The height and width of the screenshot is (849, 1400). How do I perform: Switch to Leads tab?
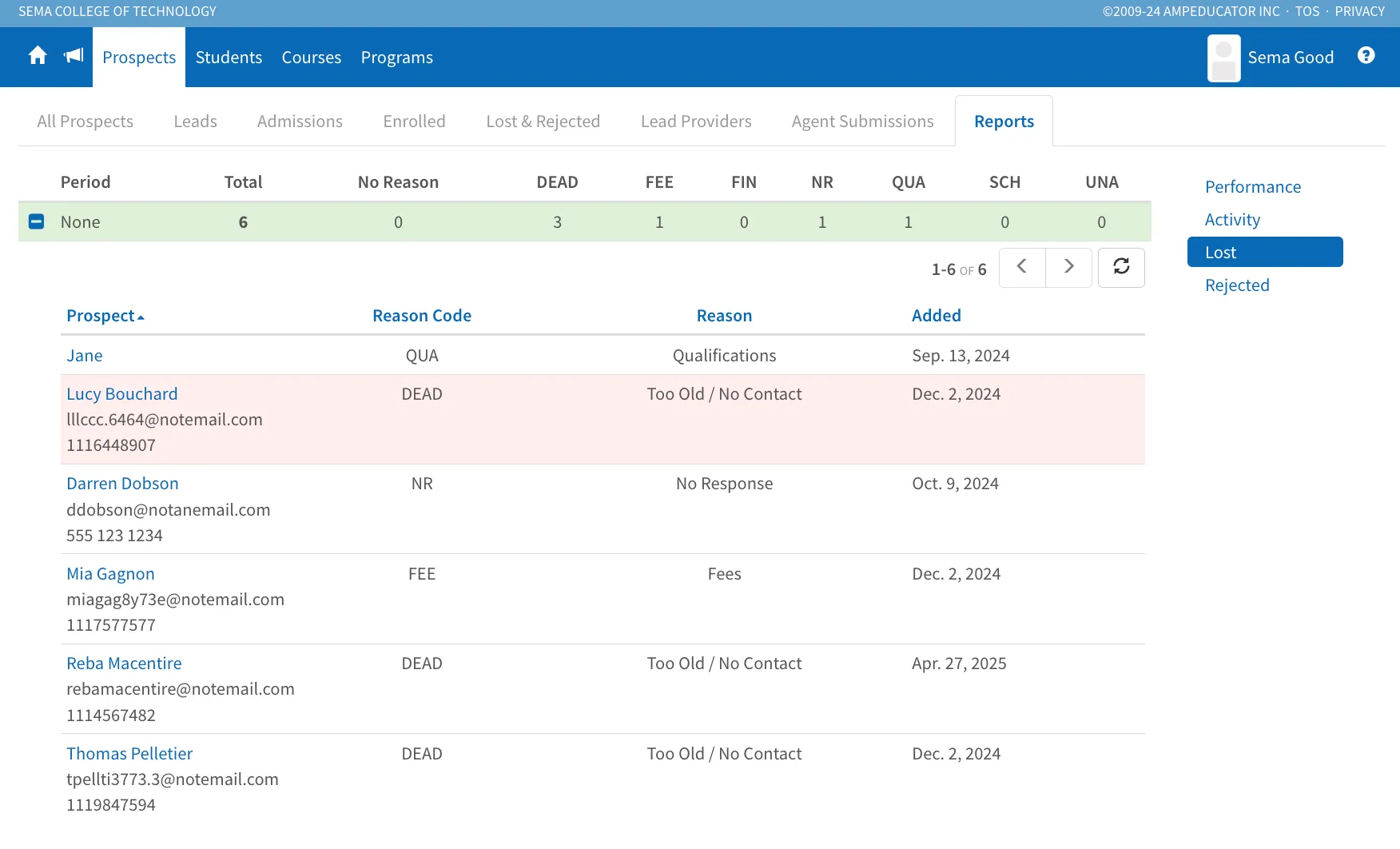pos(196,122)
